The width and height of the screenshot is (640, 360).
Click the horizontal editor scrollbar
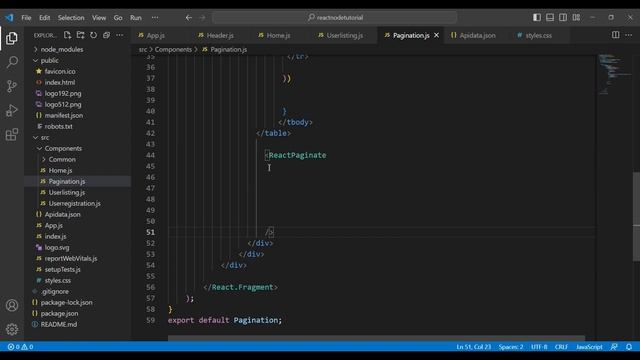[x=376, y=338]
